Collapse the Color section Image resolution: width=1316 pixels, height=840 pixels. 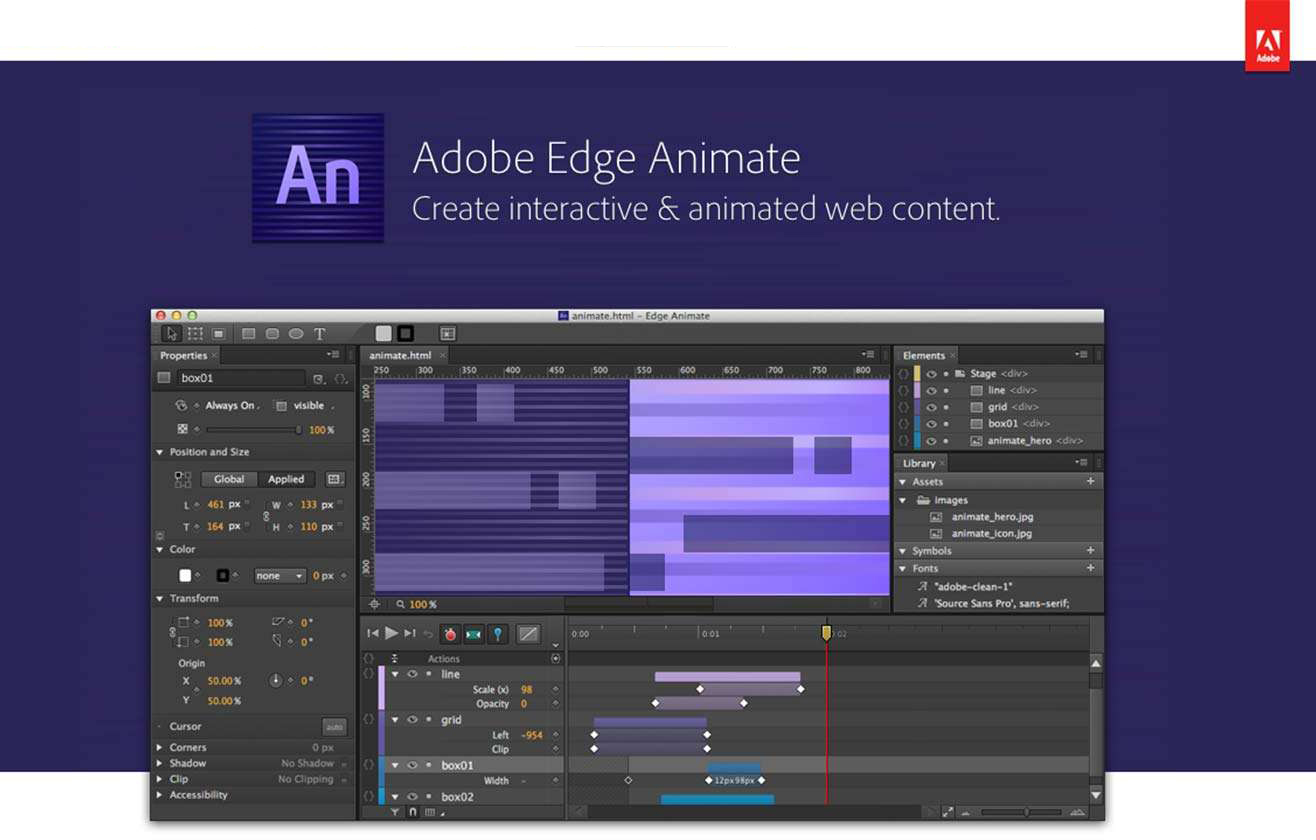point(159,549)
